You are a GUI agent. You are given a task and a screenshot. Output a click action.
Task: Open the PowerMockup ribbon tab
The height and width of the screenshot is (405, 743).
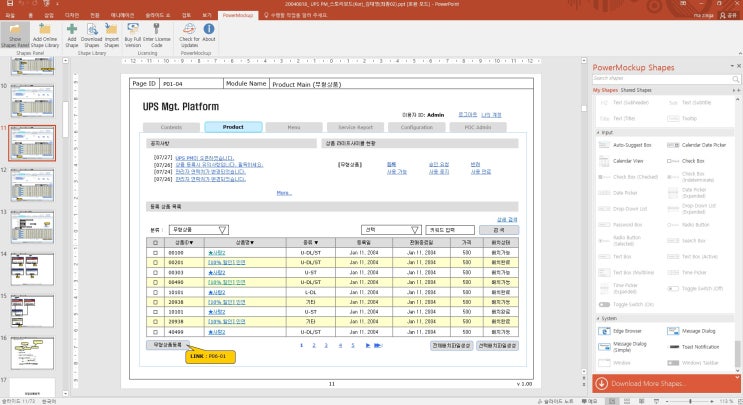click(x=238, y=15)
